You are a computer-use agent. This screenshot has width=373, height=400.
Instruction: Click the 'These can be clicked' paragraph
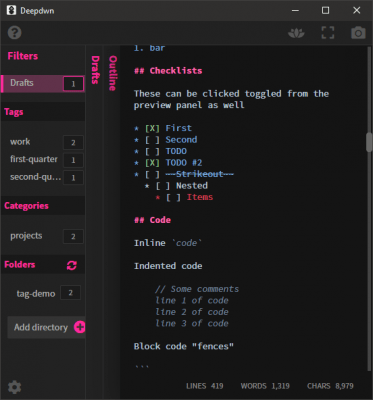231,99
